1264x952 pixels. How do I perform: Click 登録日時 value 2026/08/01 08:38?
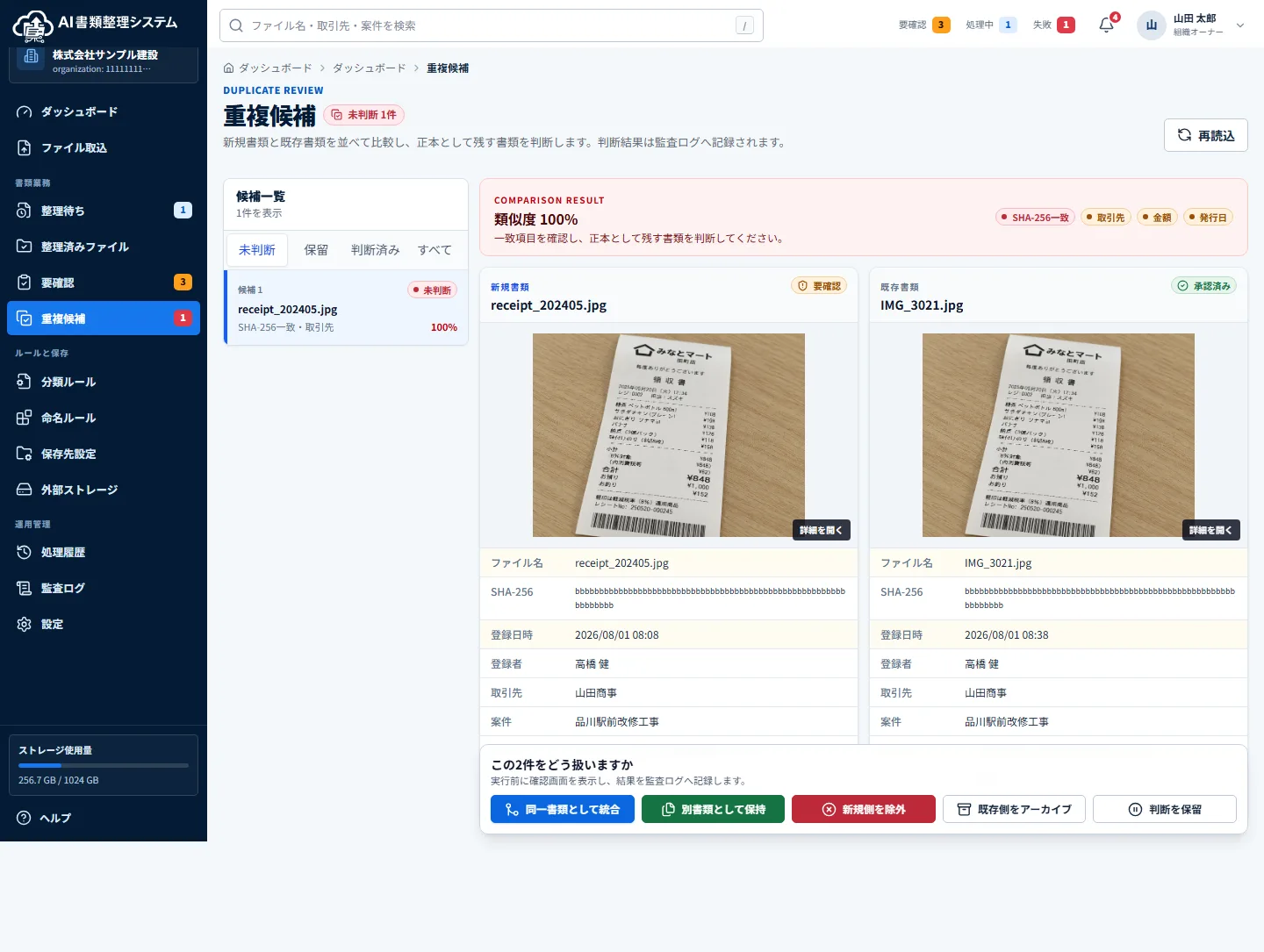click(1006, 635)
